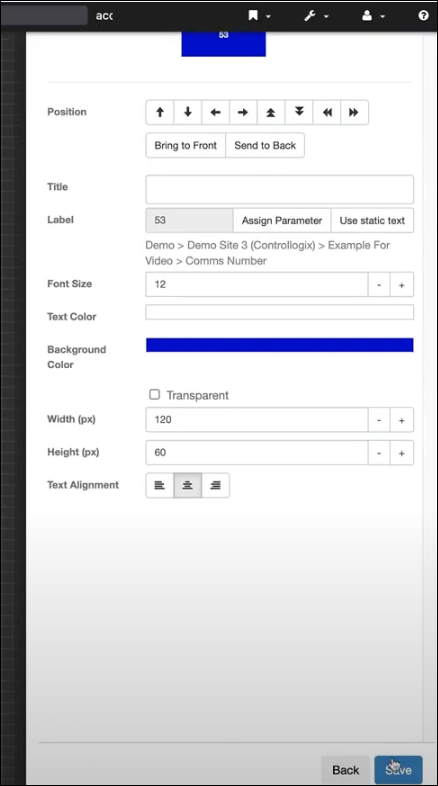
Task: Nudge element left with the left arrow
Action: 215,112
